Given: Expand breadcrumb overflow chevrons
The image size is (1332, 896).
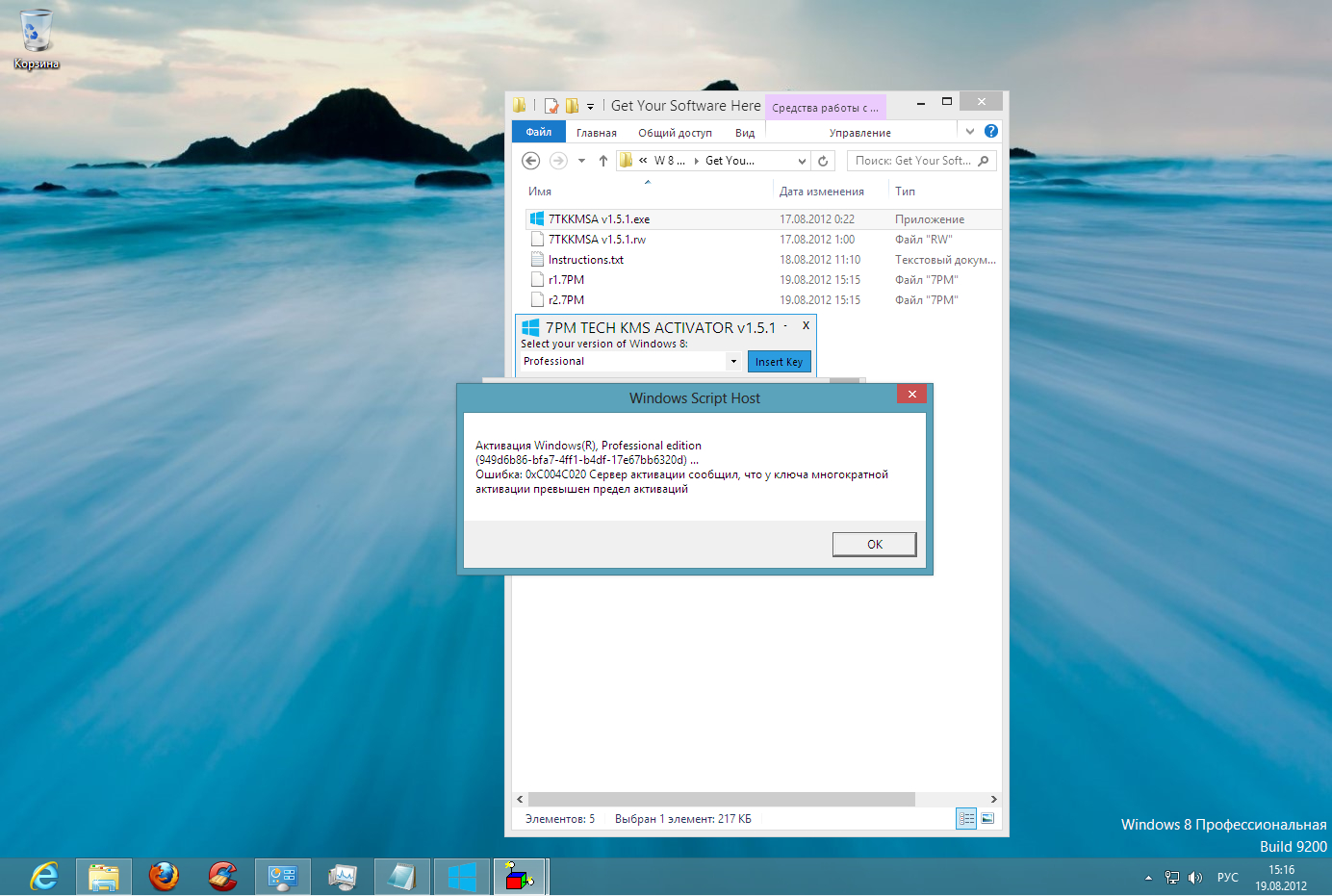Looking at the screenshot, I should (x=643, y=161).
